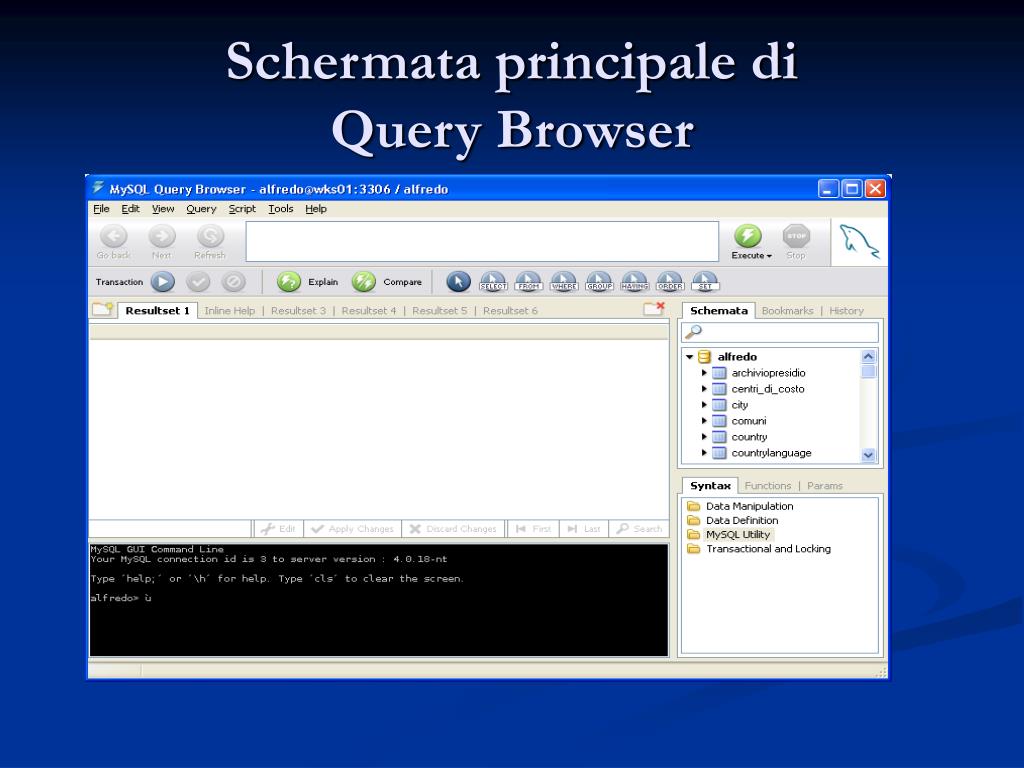Image resolution: width=1024 pixels, height=768 pixels.
Task: Click the Stop sign icon
Action: (796, 236)
